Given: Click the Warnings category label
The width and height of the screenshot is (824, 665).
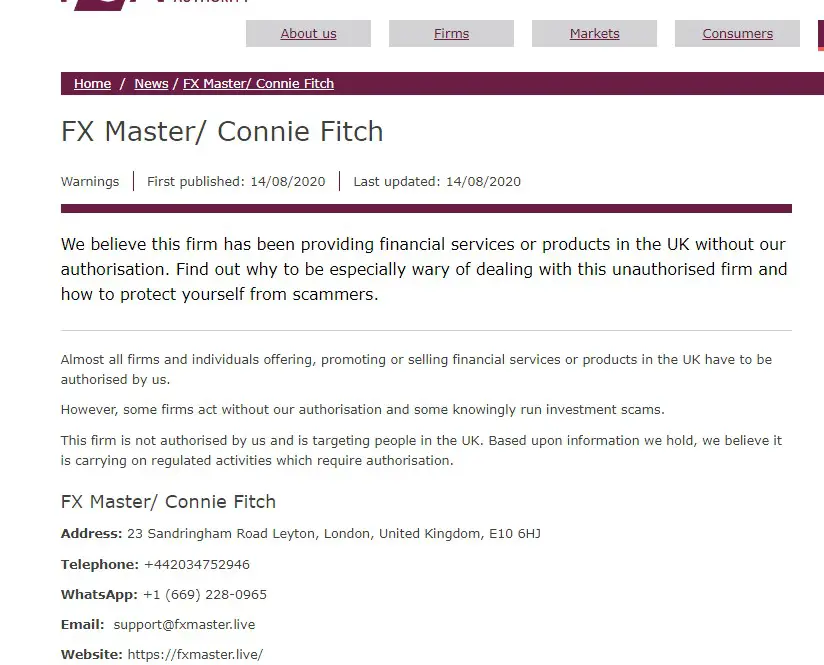Looking at the screenshot, I should pyautogui.click(x=90, y=181).
